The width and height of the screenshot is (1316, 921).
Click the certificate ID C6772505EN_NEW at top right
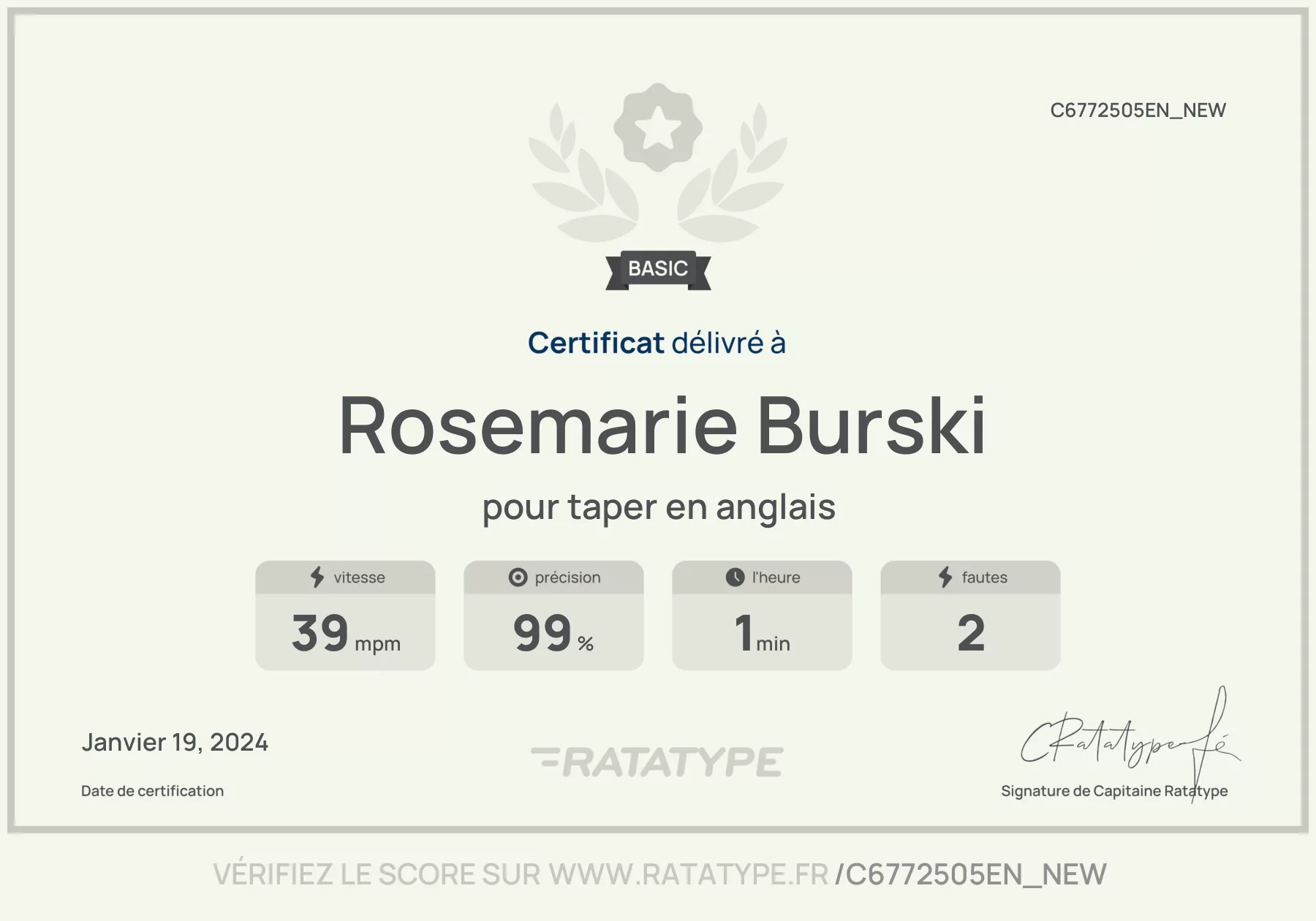[1138, 110]
